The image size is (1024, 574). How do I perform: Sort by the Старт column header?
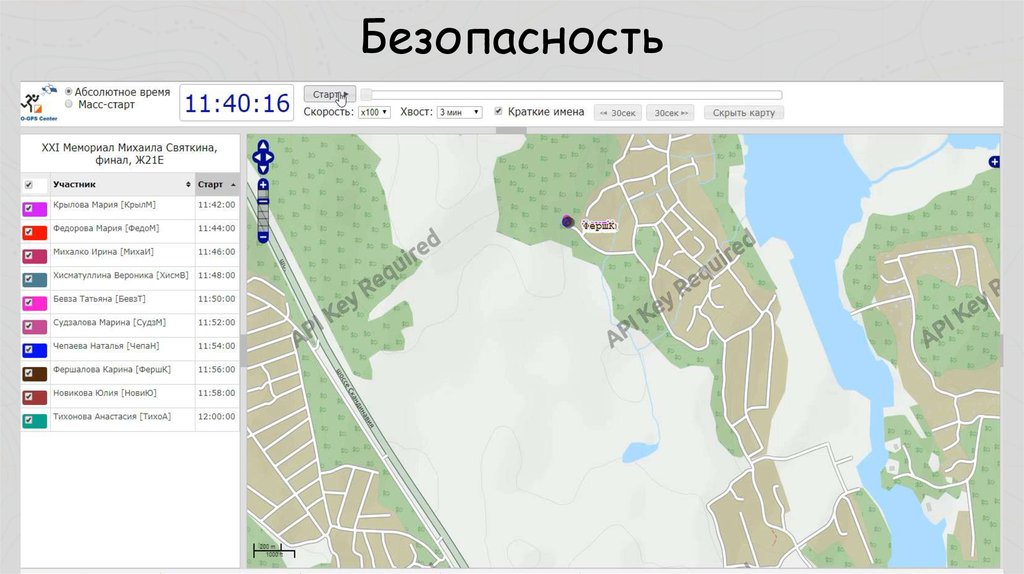click(x=217, y=185)
